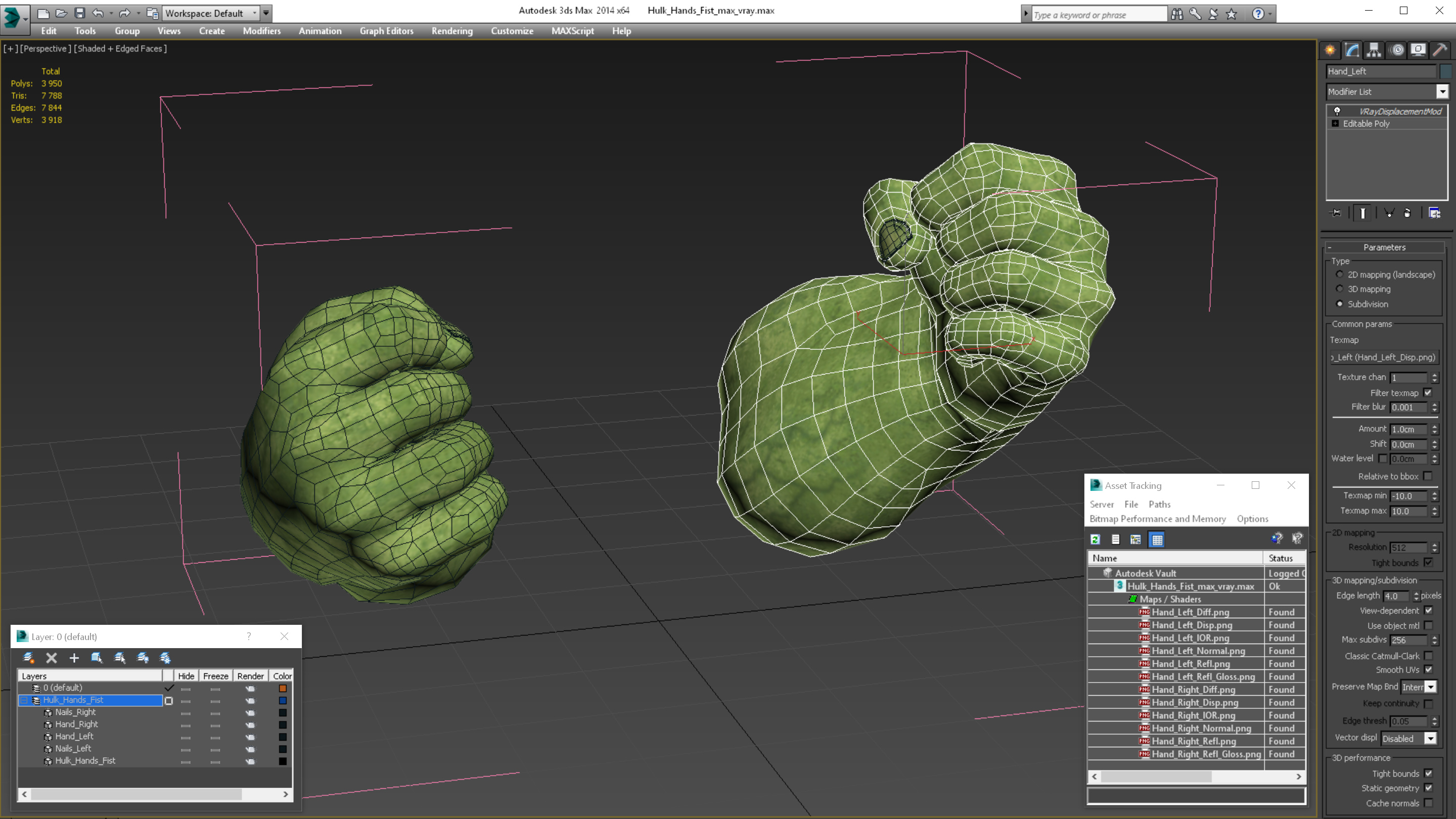Click Make Unique icon under modifier stack
The image size is (1456, 819).
click(x=1389, y=213)
